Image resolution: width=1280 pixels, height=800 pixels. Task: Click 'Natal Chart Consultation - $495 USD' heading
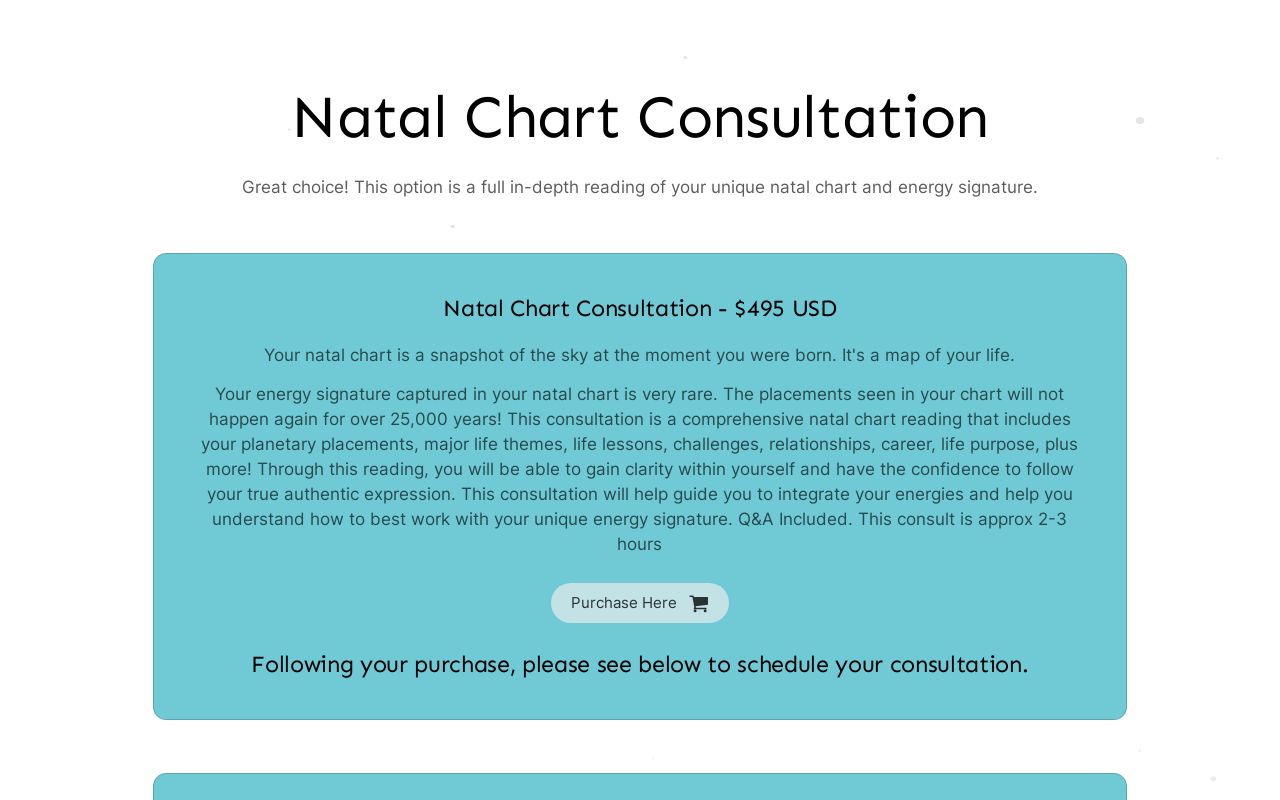640,309
